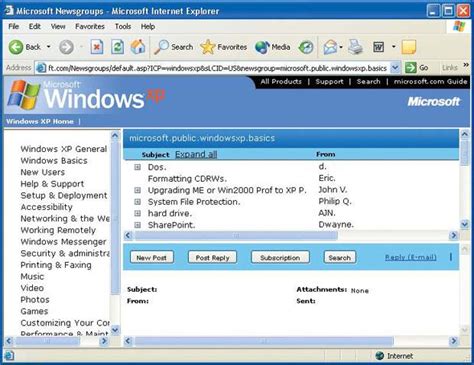474x365 pixels.
Task: Click the message list horizontal scrollbar thumb
Action: point(236,236)
